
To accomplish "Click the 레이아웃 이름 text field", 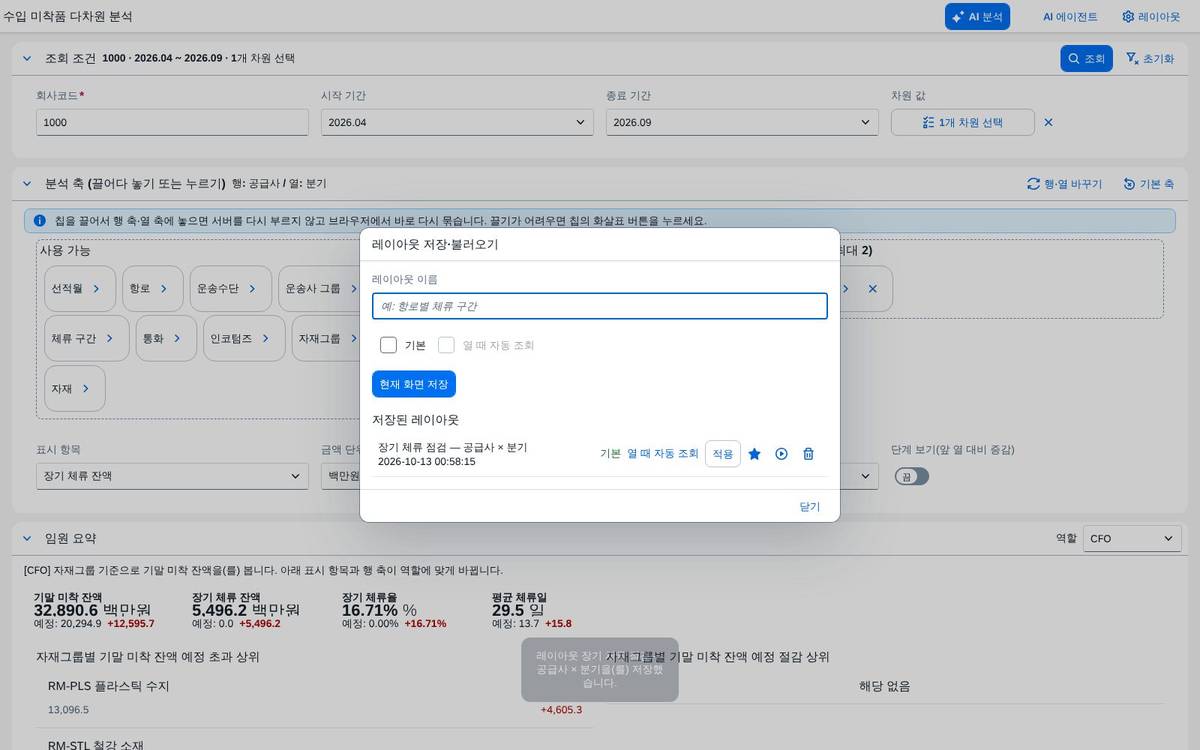I will (x=600, y=306).
